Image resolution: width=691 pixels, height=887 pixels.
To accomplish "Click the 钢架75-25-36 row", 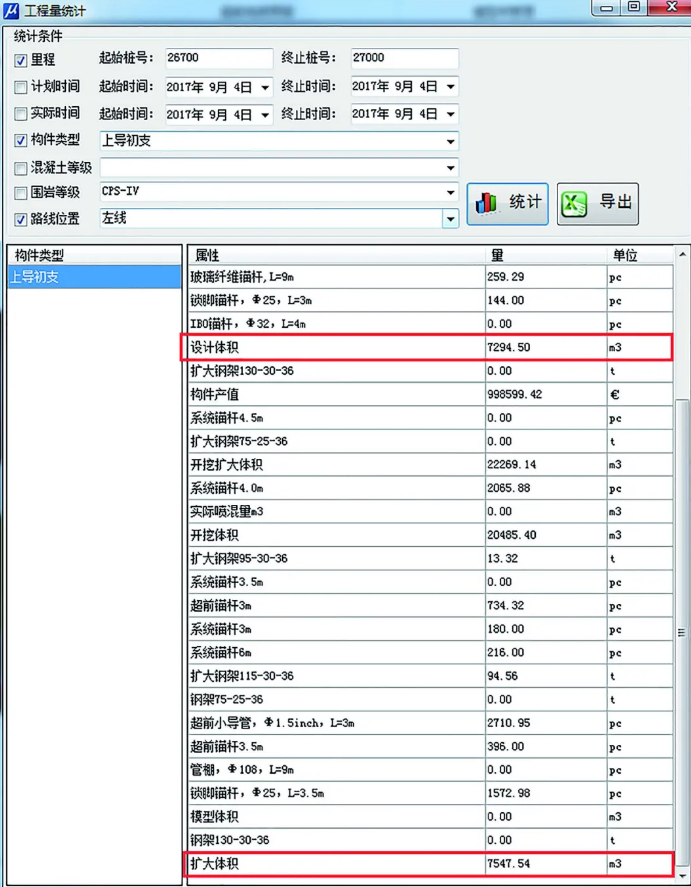I will [431, 700].
